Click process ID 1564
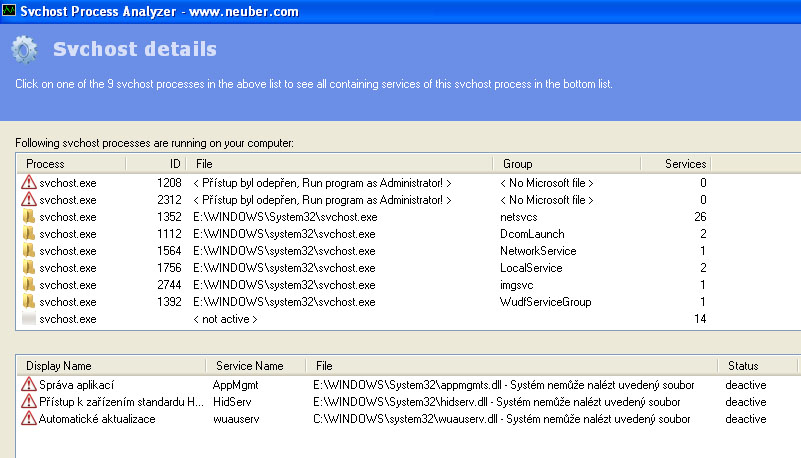The width and height of the screenshot is (801, 458). [169, 251]
